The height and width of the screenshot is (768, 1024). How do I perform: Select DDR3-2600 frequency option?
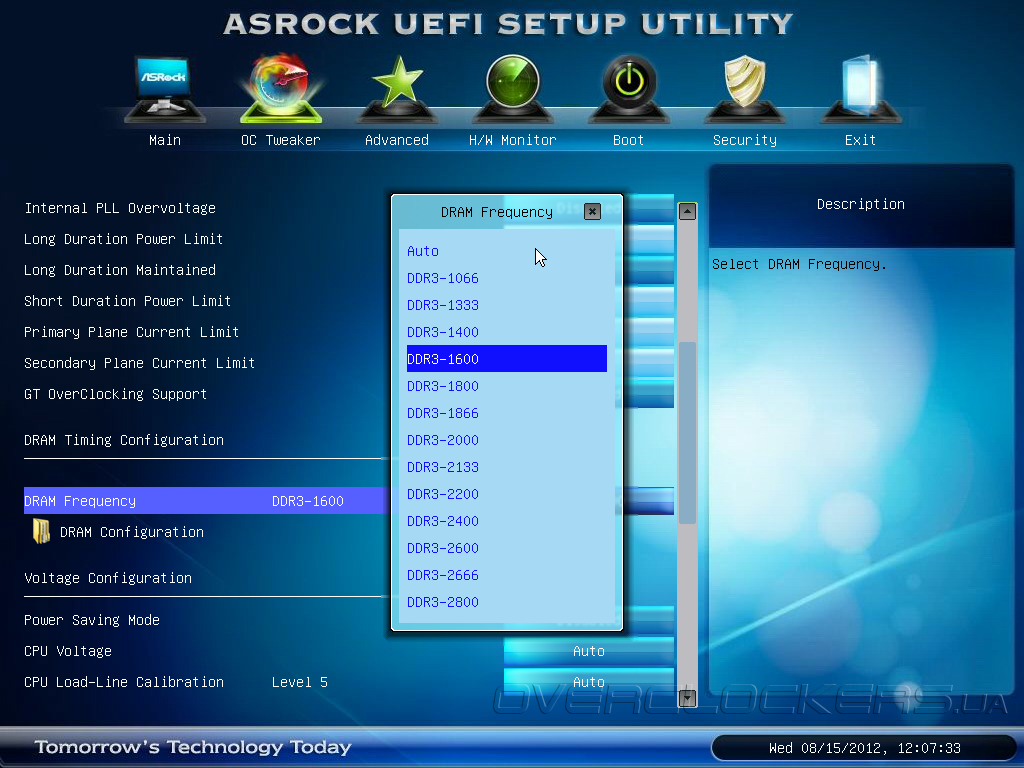click(507, 548)
